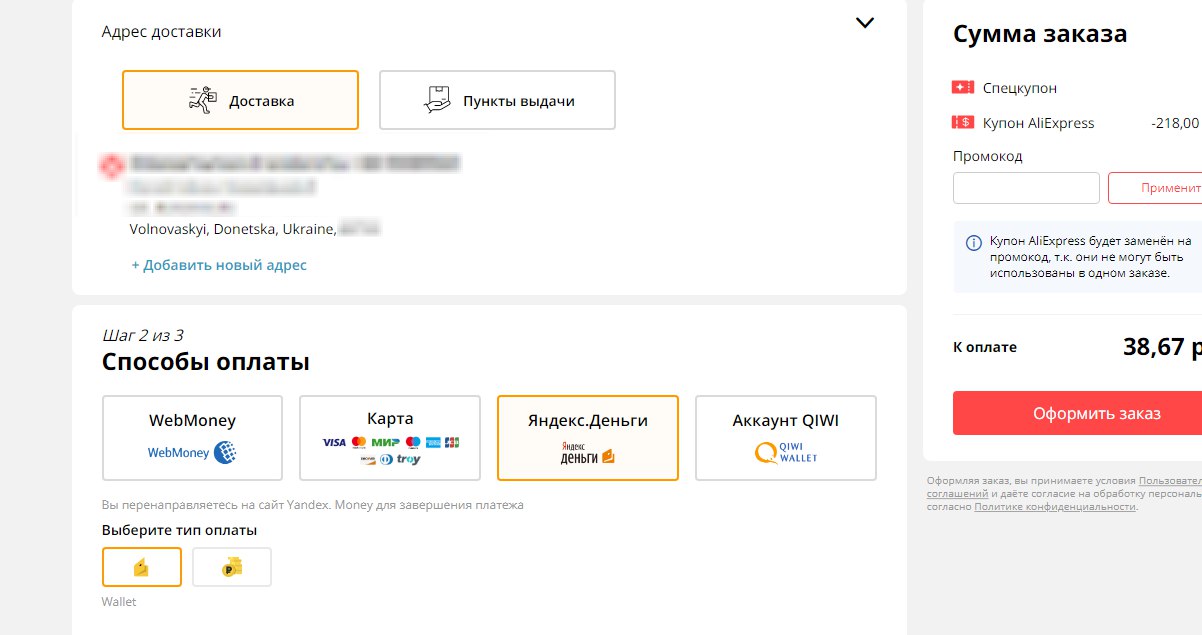Click the Visa card logo
The height and width of the screenshot is (635, 1202).
point(334,442)
